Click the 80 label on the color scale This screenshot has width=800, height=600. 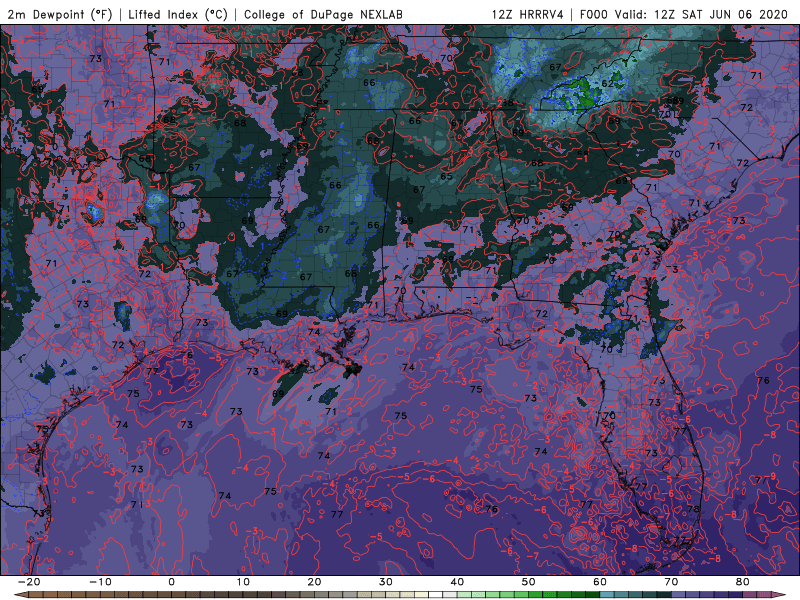point(743,582)
